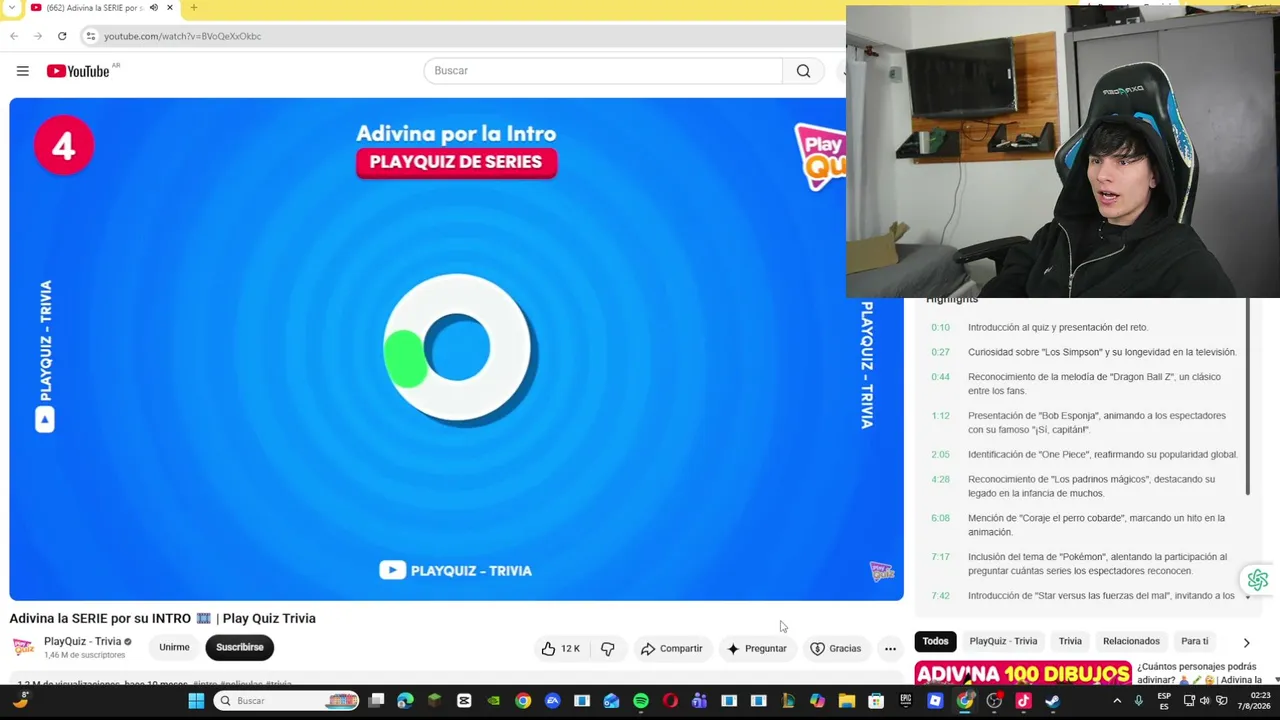Select the 'PlayQuiz - Trivia' filter chip
The height and width of the screenshot is (720, 1280).
(x=1003, y=641)
